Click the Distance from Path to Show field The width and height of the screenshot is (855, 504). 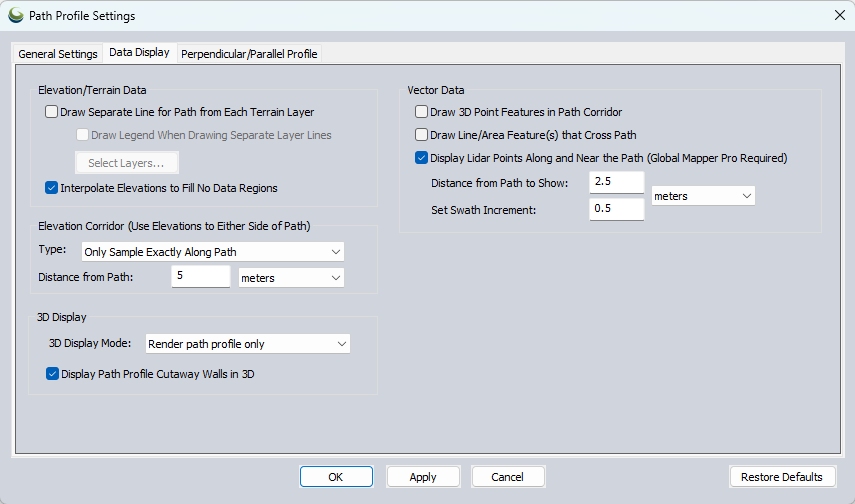(x=617, y=182)
